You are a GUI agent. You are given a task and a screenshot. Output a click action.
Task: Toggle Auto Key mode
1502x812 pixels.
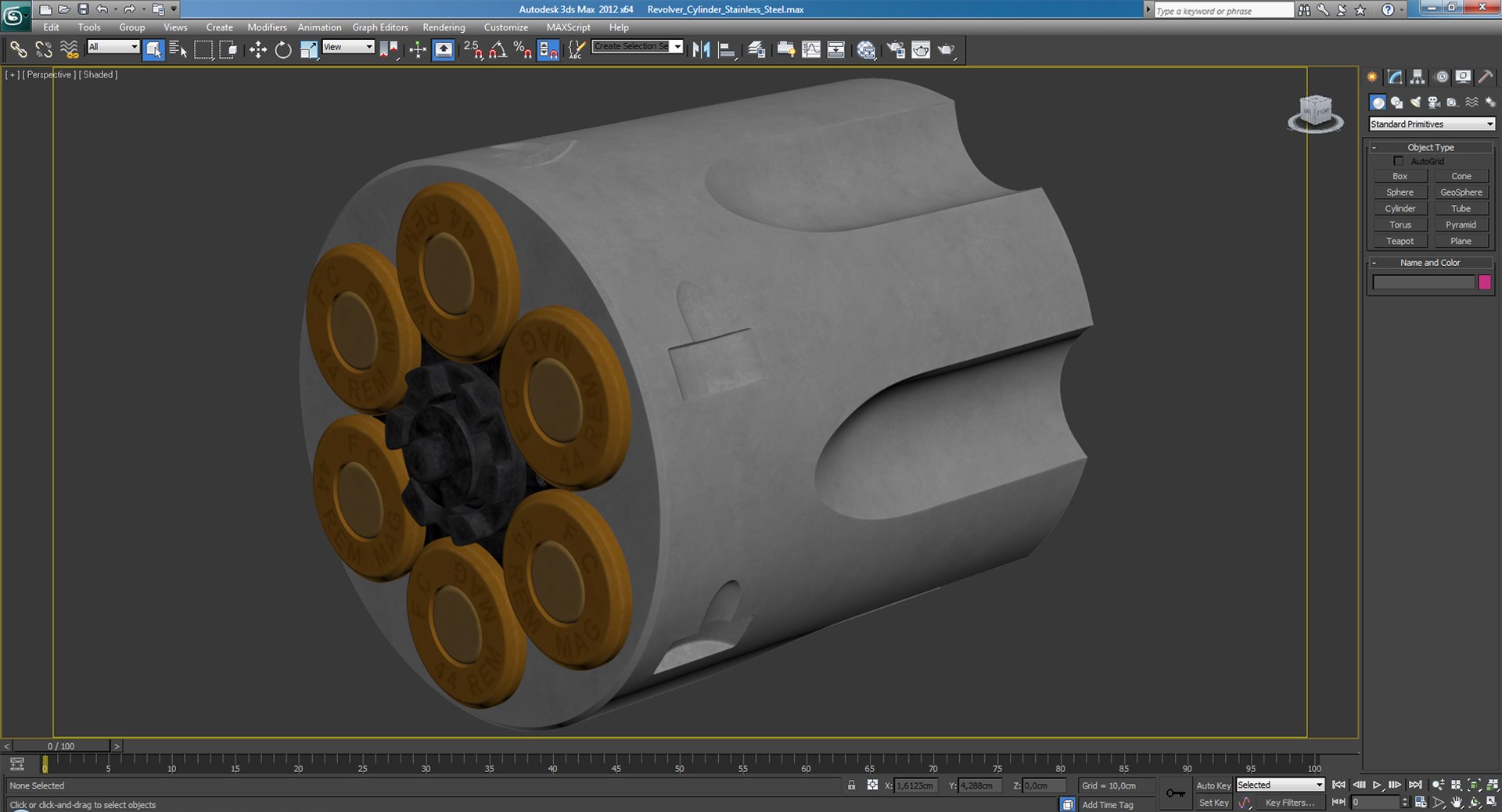click(x=1213, y=785)
